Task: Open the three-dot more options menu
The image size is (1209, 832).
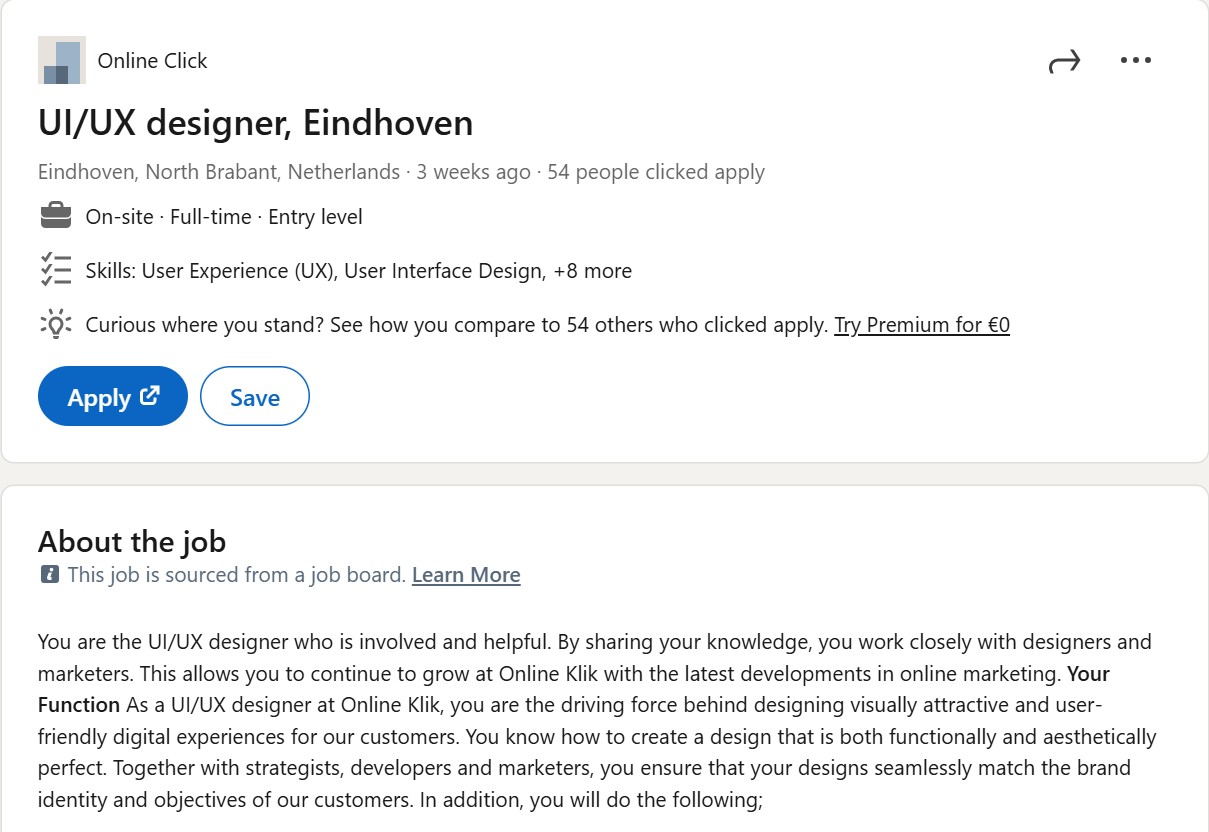Action: (1136, 61)
